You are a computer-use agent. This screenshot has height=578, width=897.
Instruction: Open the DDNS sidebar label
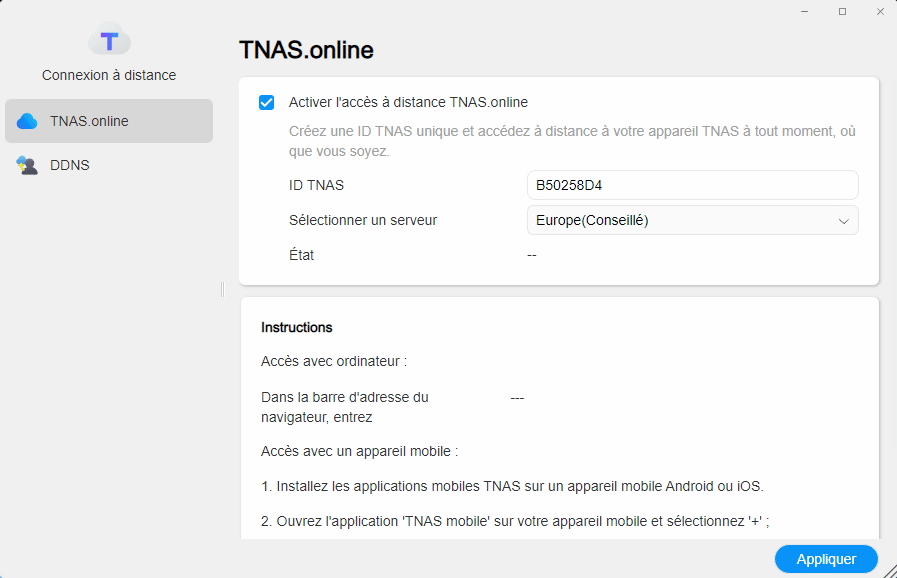(70, 165)
